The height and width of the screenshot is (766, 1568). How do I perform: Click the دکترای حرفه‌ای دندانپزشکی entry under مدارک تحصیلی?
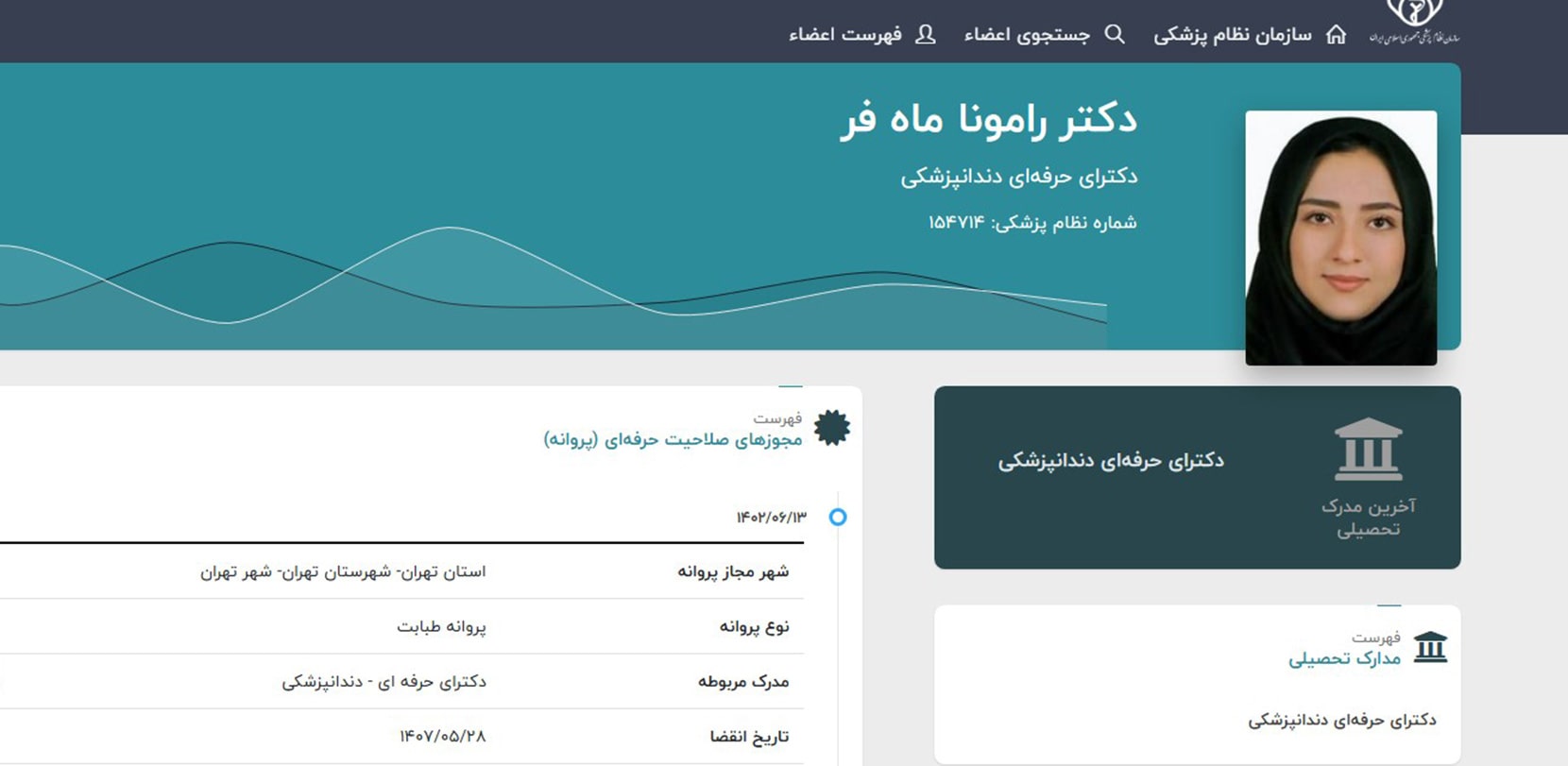point(1341,720)
